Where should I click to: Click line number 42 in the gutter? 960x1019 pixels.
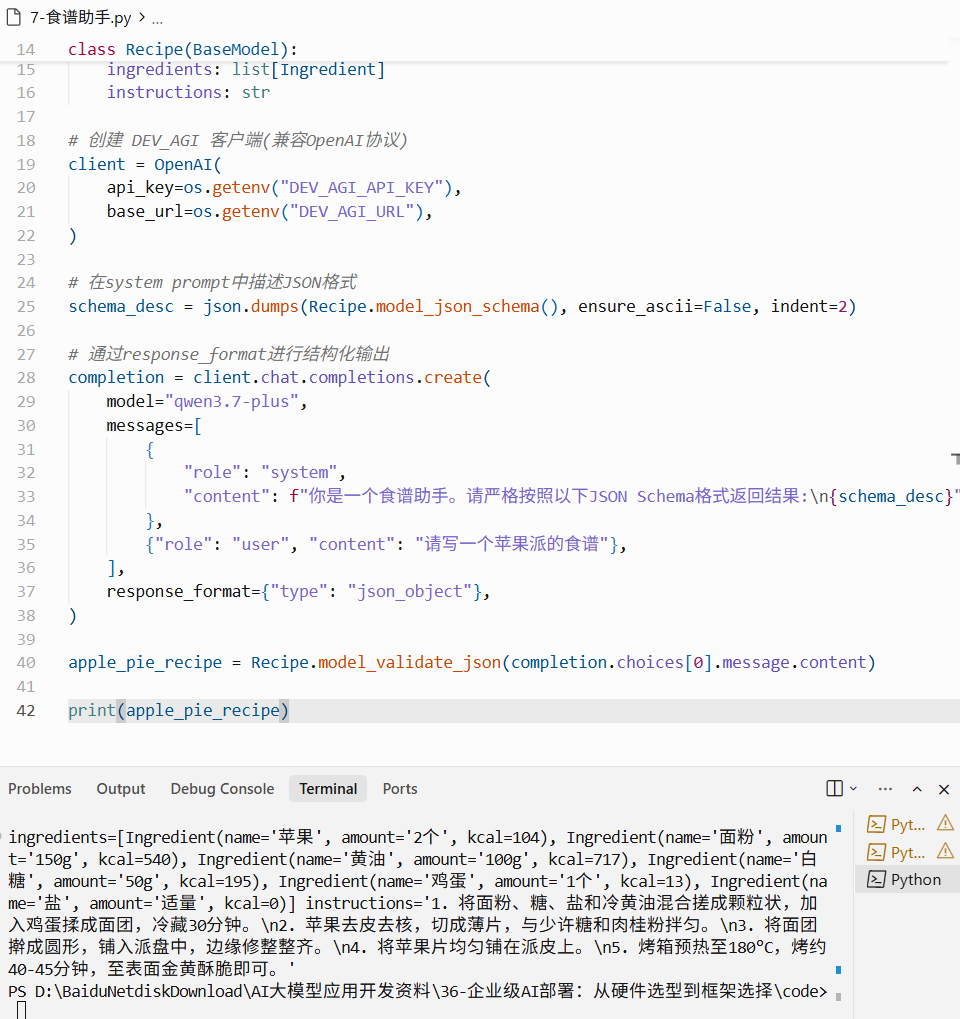(26, 710)
